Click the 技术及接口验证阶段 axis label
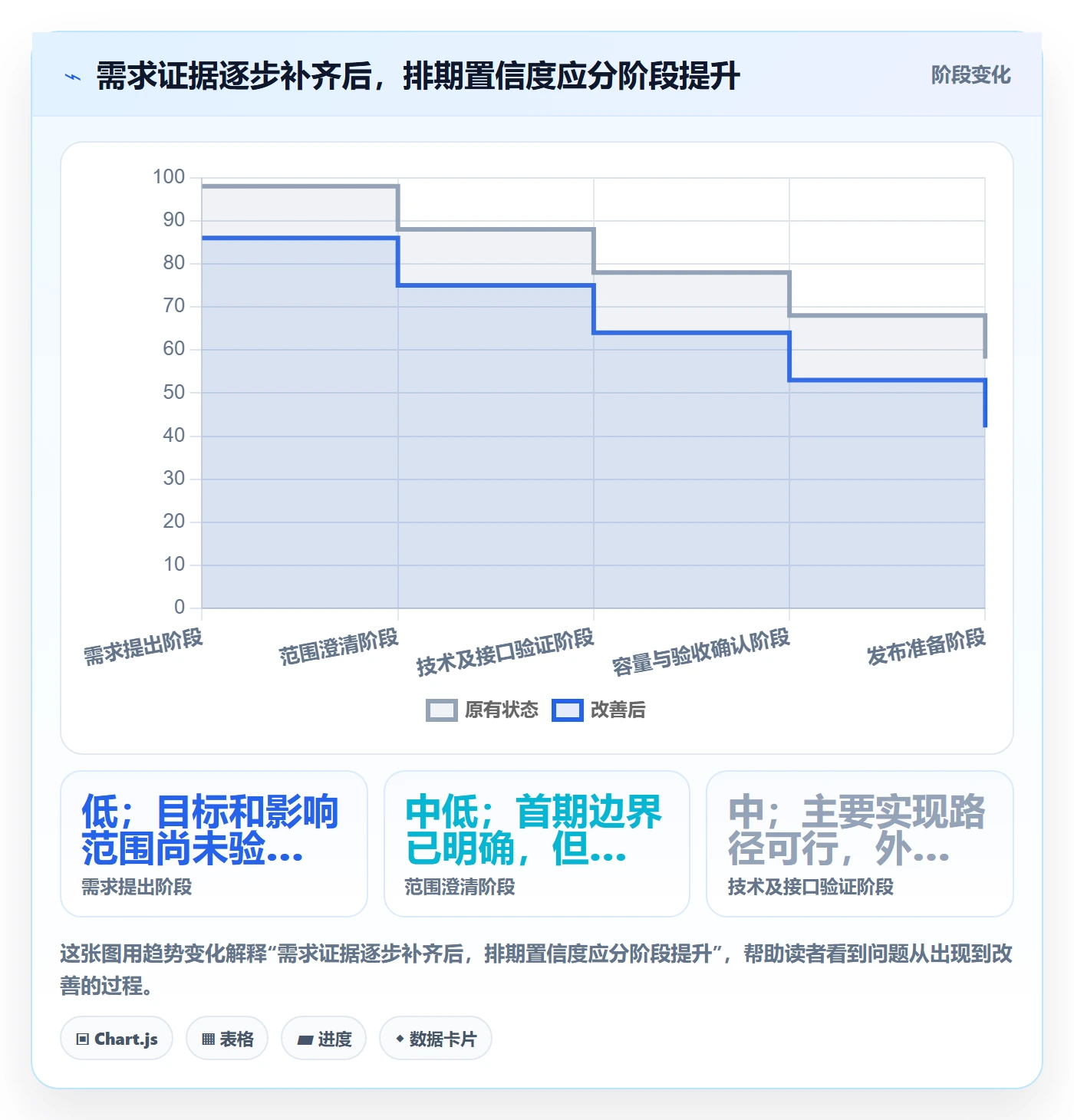 (x=506, y=653)
